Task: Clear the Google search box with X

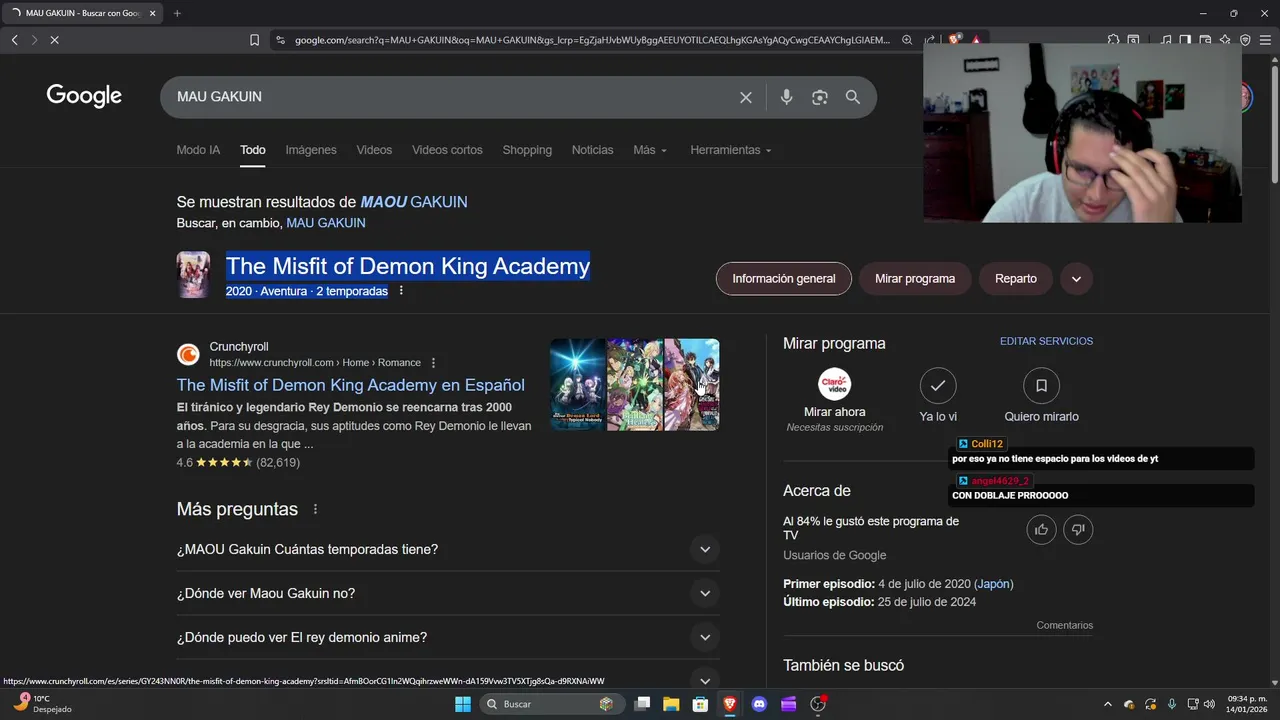Action: [x=745, y=97]
